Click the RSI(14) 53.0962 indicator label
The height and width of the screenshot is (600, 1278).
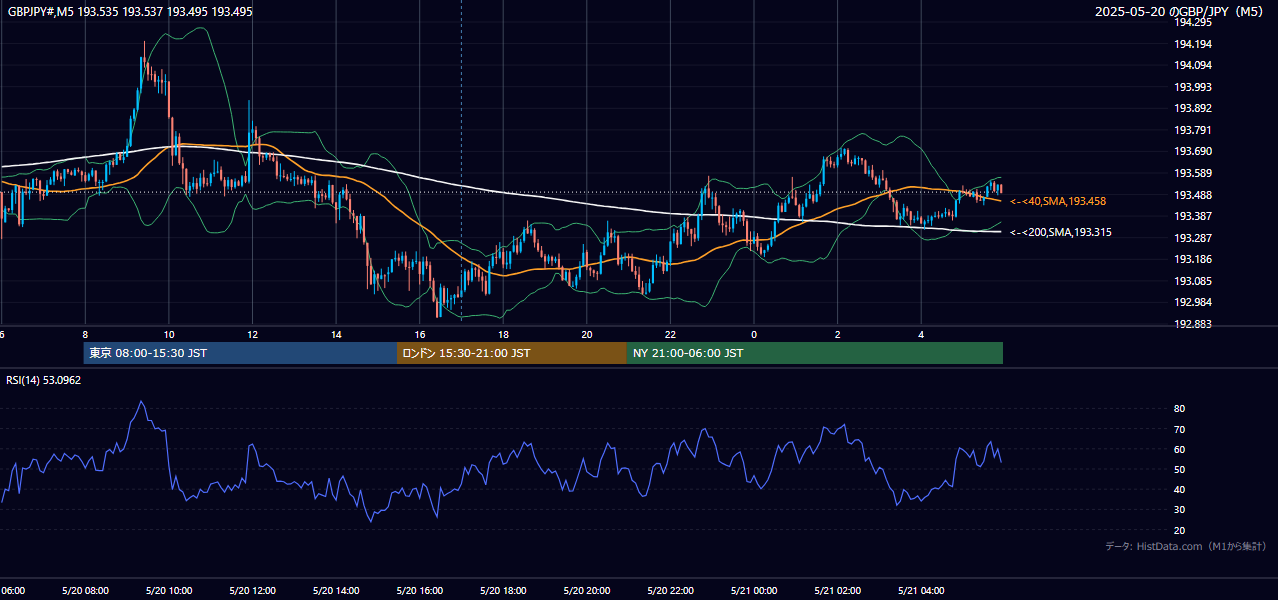pyautogui.click(x=44, y=380)
